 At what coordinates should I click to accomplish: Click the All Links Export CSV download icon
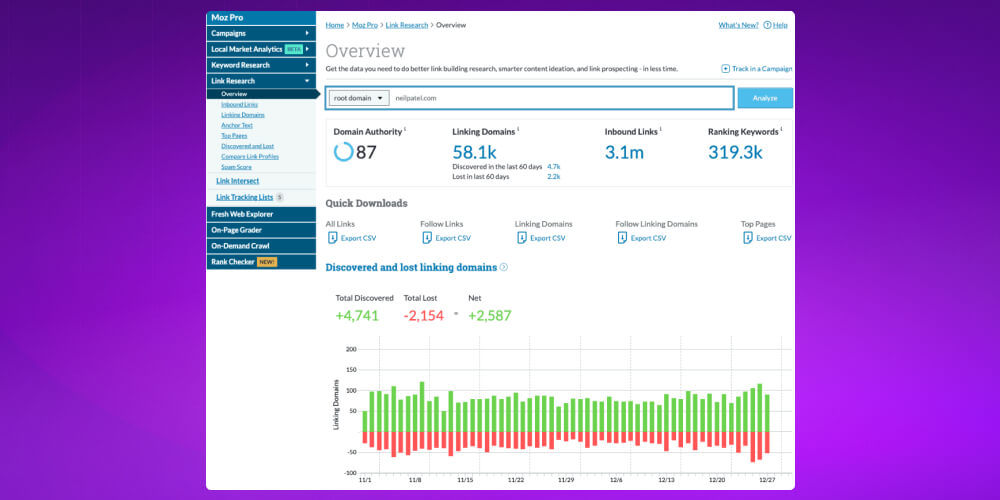coord(332,238)
